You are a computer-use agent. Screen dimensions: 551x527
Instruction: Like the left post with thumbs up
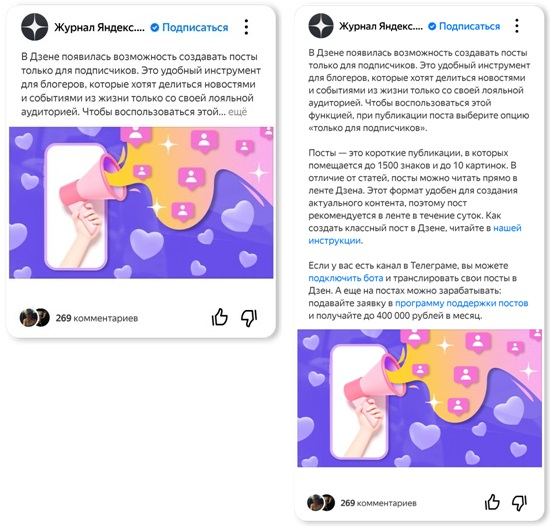[220, 317]
